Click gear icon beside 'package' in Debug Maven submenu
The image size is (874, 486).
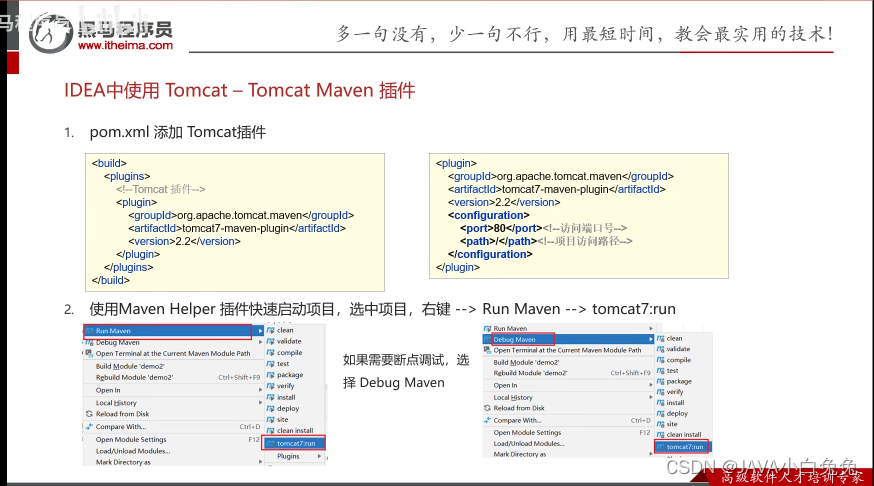pyautogui.click(x=661, y=381)
